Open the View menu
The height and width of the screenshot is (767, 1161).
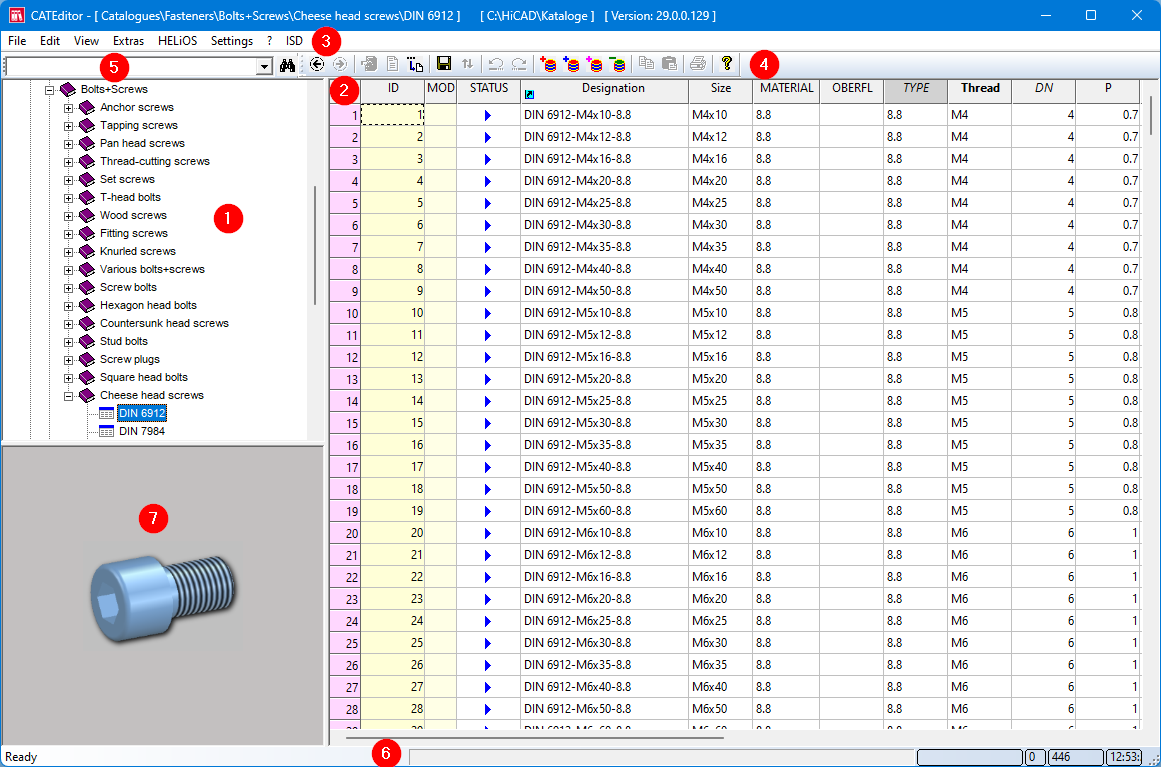click(86, 41)
